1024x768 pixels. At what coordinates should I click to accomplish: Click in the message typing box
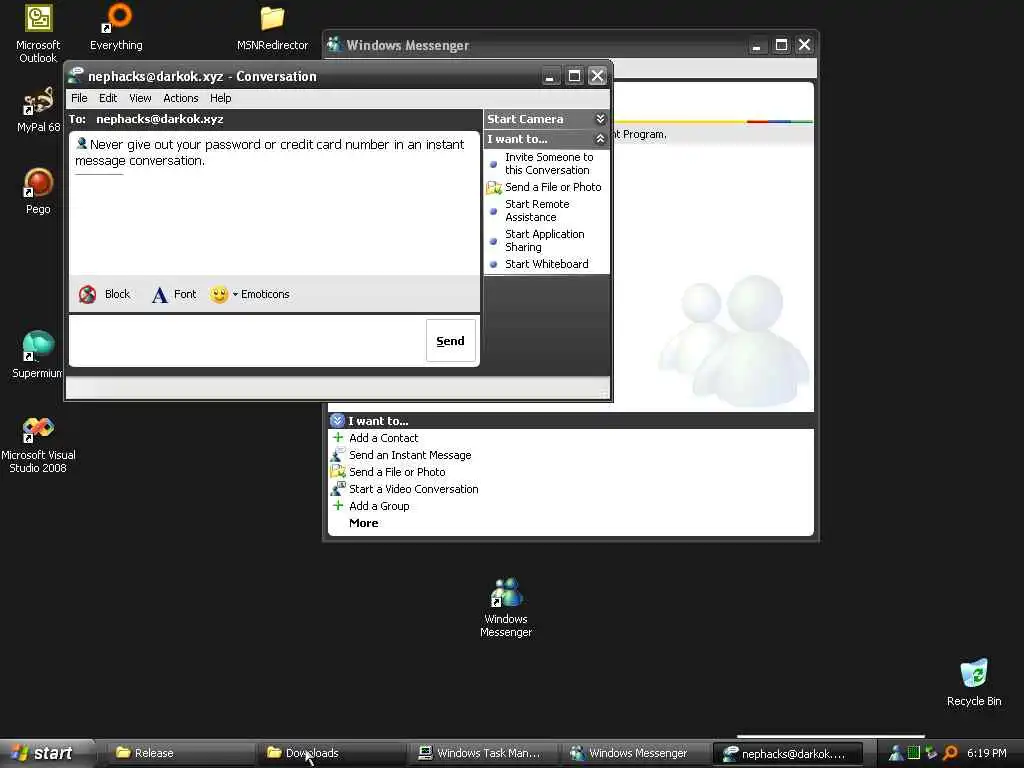[x=247, y=340]
